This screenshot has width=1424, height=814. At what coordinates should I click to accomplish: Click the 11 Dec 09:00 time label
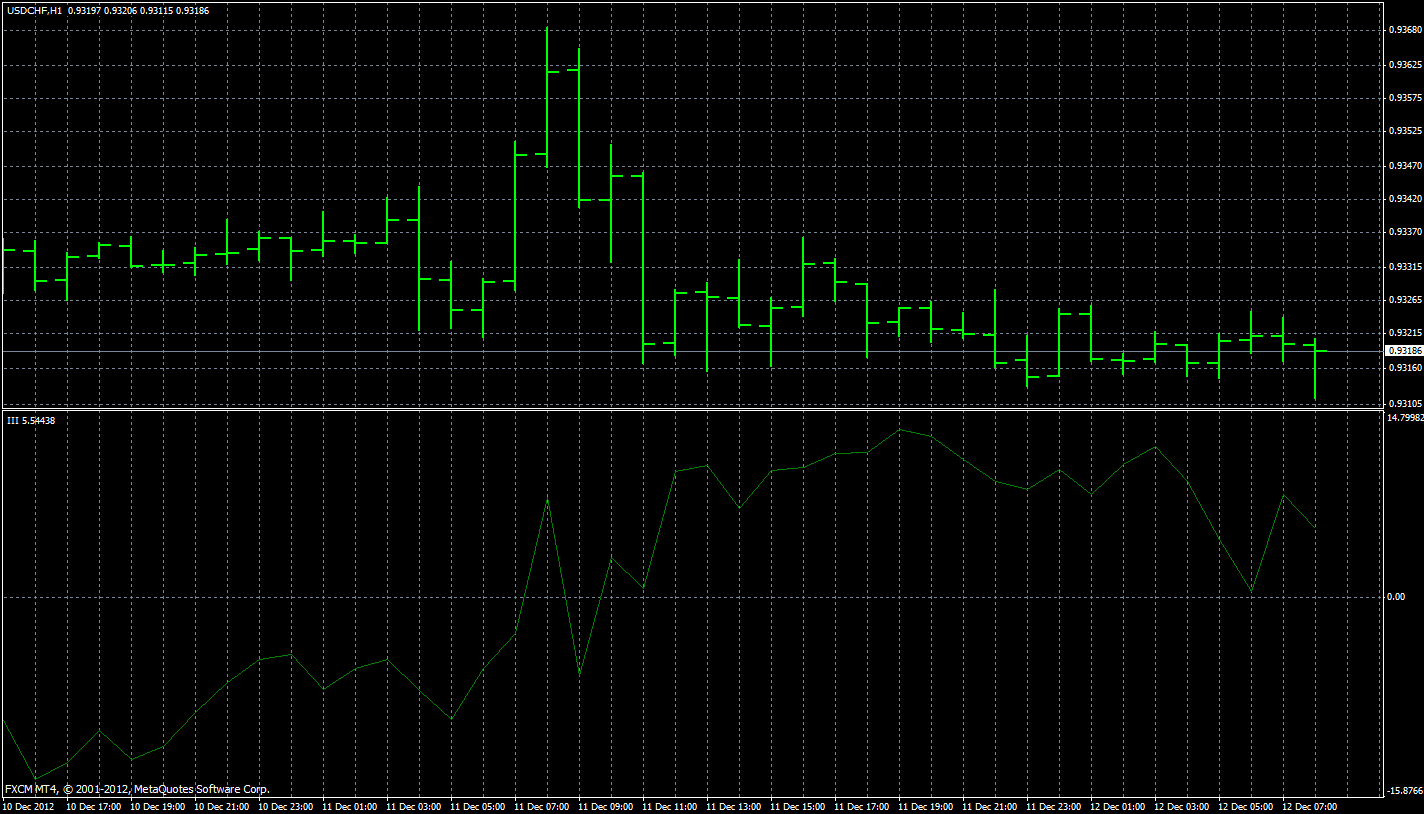pyautogui.click(x=608, y=806)
